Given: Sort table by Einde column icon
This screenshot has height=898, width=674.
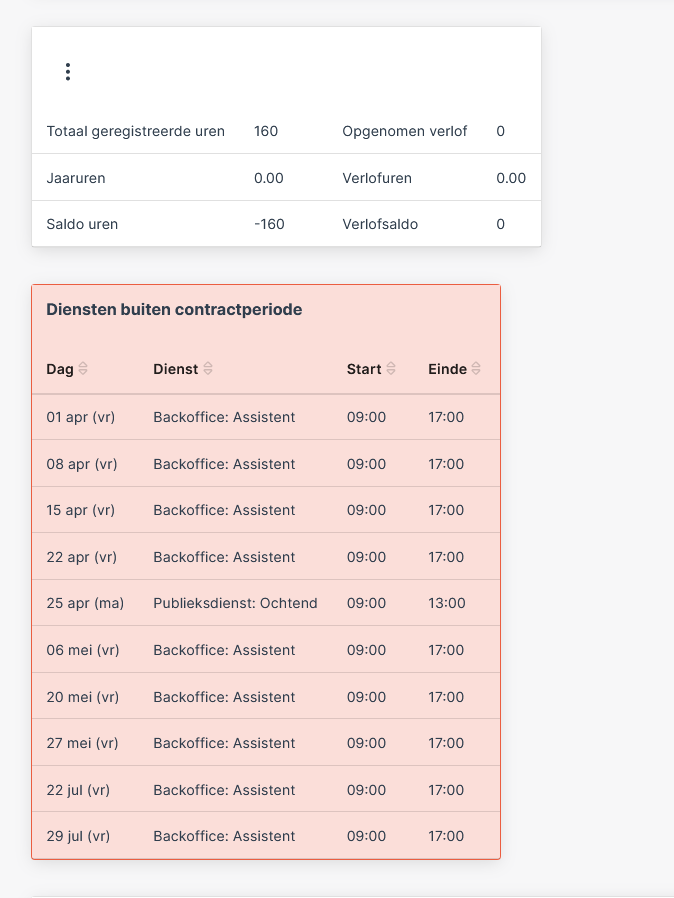Looking at the screenshot, I should (x=476, y=369).
